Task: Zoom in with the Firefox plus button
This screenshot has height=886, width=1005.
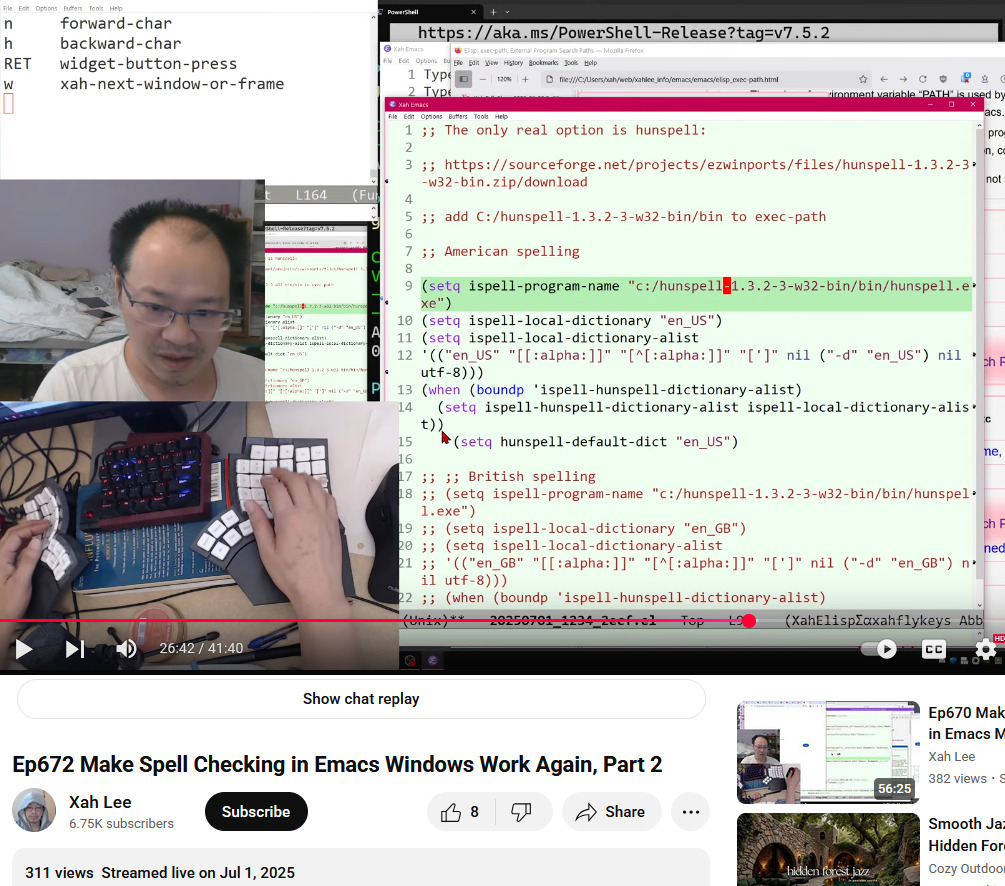Action: coord(525,79)
